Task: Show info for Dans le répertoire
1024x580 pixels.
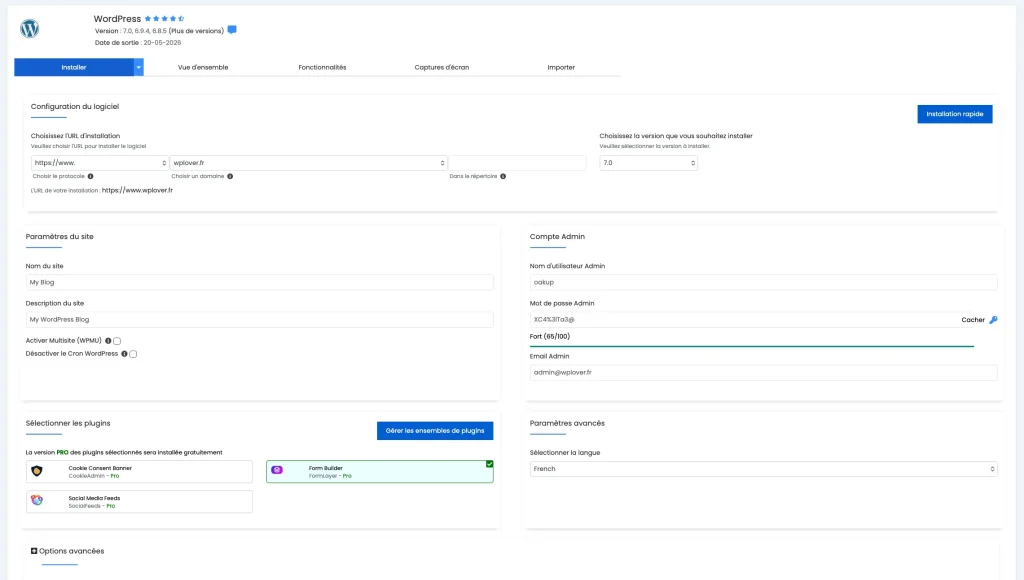Action: point(503,176)
